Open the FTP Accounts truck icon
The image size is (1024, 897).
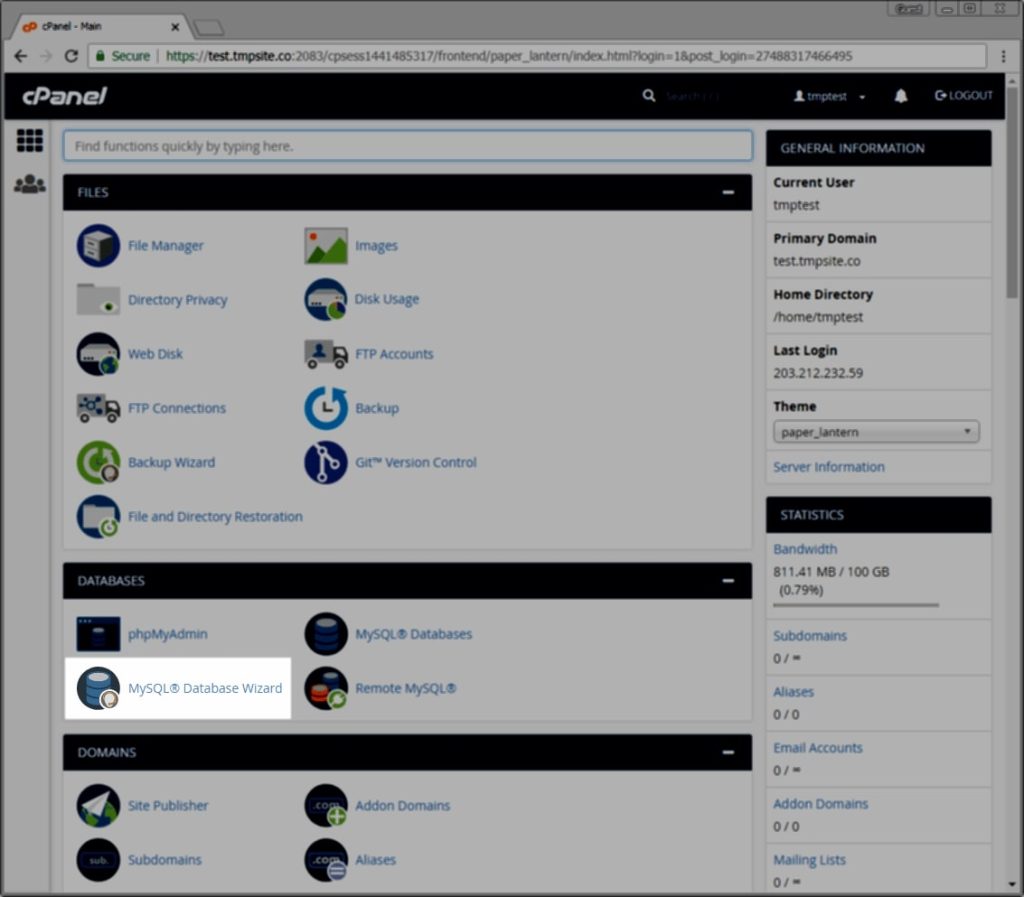(325, 354)
